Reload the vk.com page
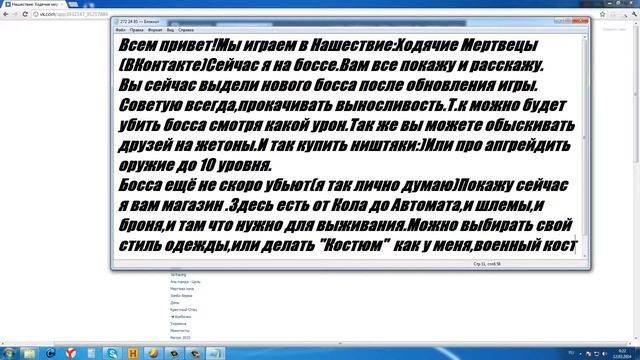This screenshot has width=640, height=360. (25, 14)
